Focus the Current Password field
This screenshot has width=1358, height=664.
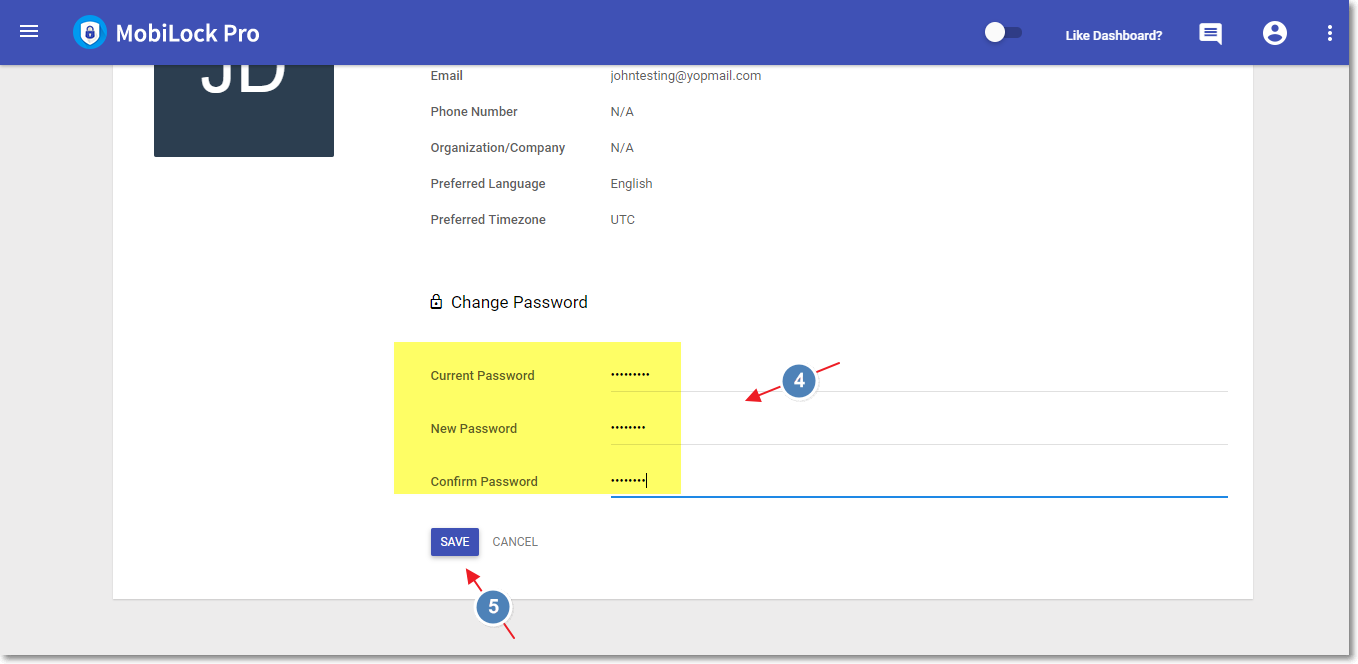[919, 375]
